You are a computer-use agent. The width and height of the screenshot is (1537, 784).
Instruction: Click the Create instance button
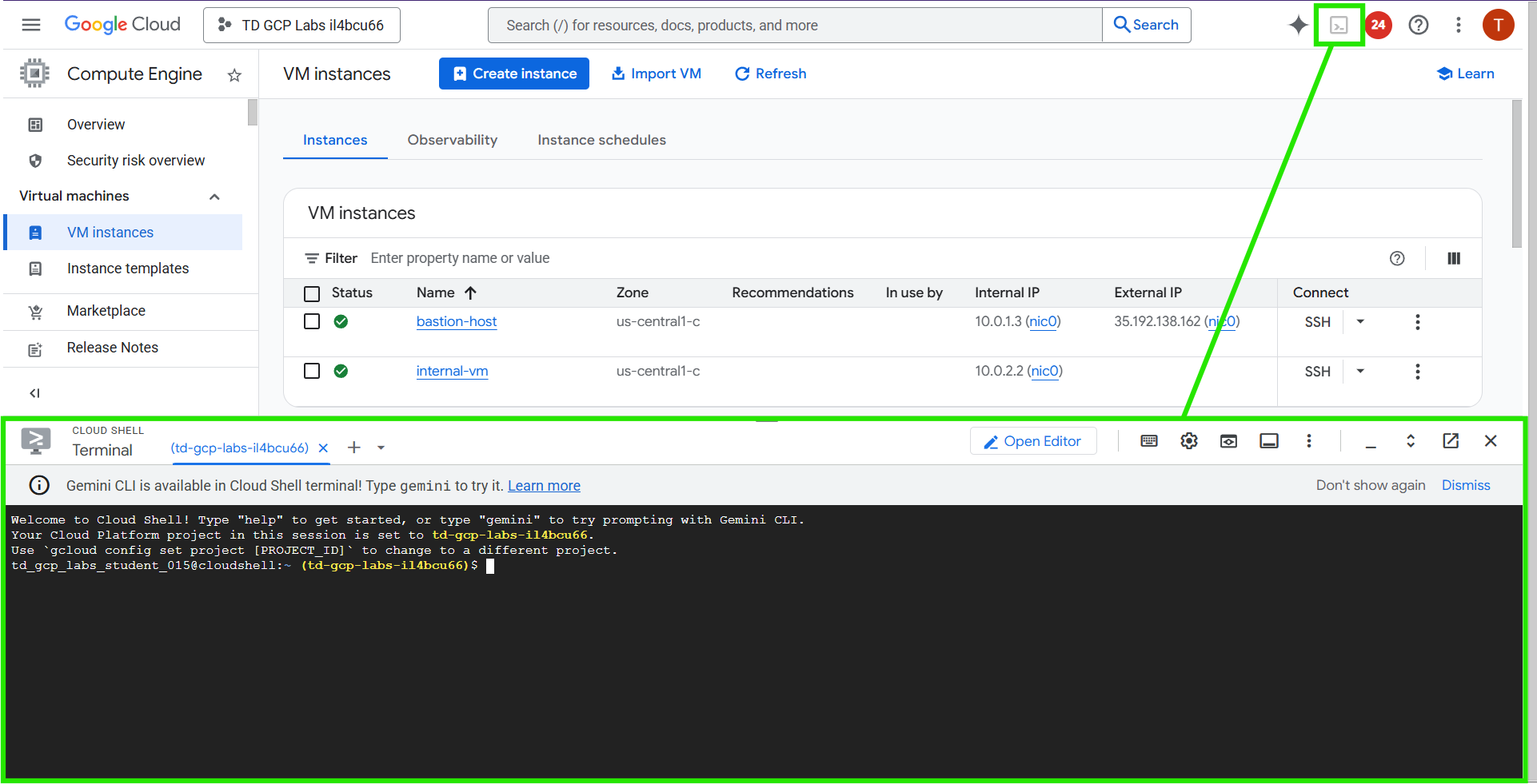point(514,74)
